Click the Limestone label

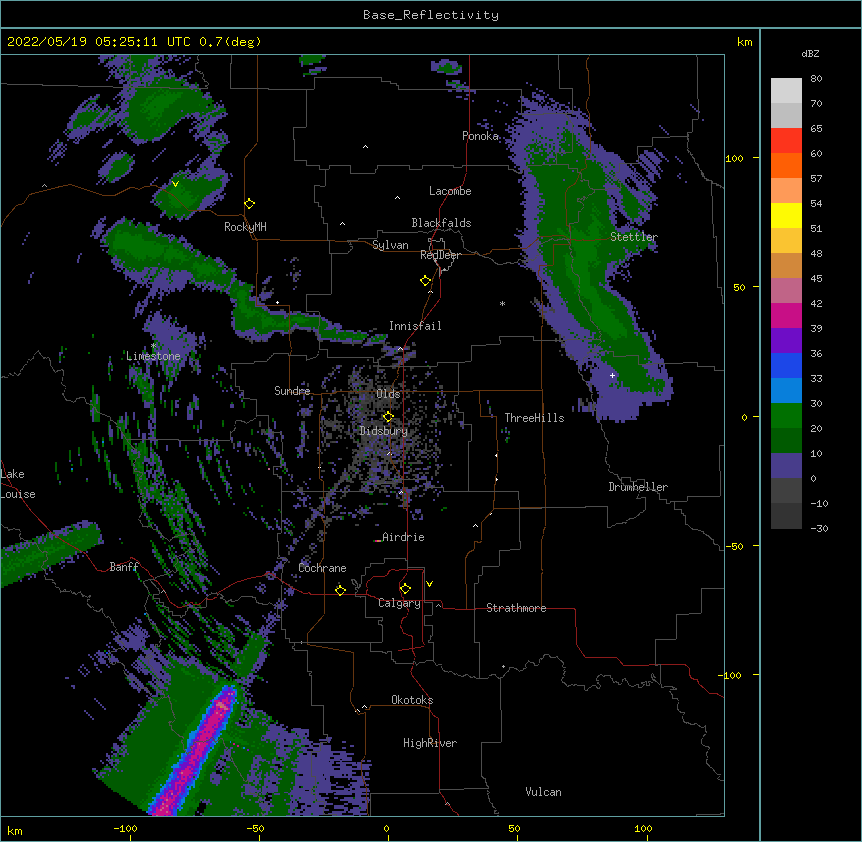tap(153, 356)
